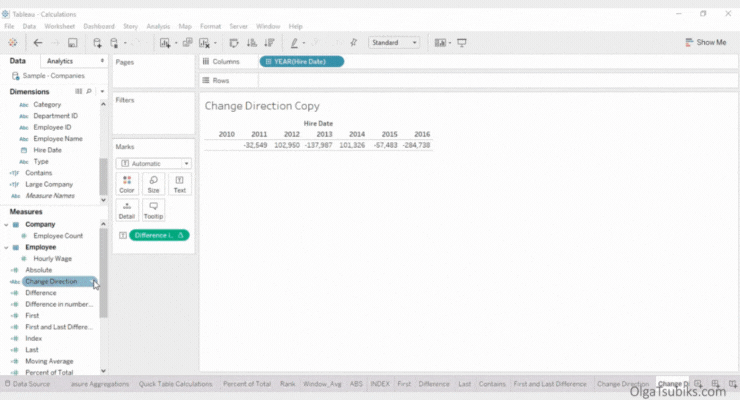Open the Format menu

(210, 26)
